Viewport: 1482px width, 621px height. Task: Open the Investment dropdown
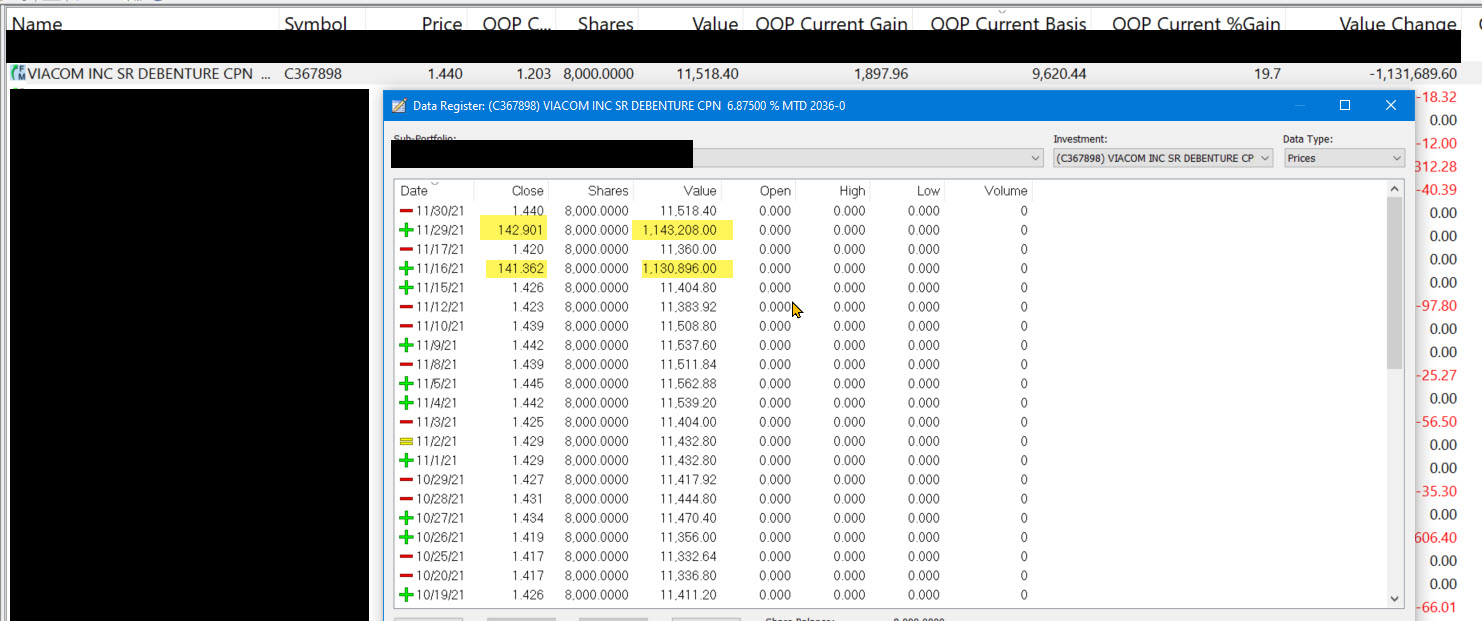click(1265, 158)
